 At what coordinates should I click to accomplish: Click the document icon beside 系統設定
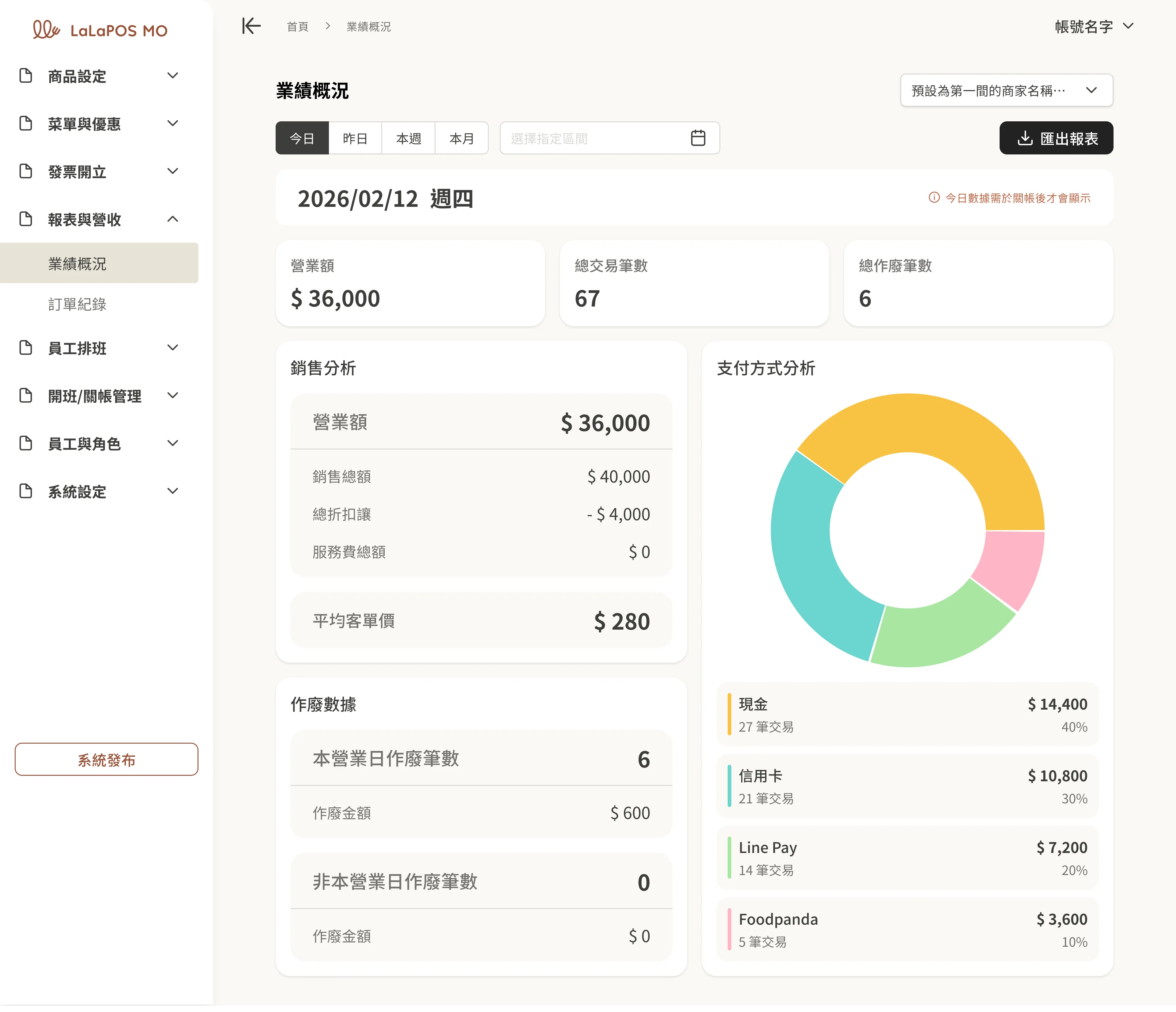point(26,491)
